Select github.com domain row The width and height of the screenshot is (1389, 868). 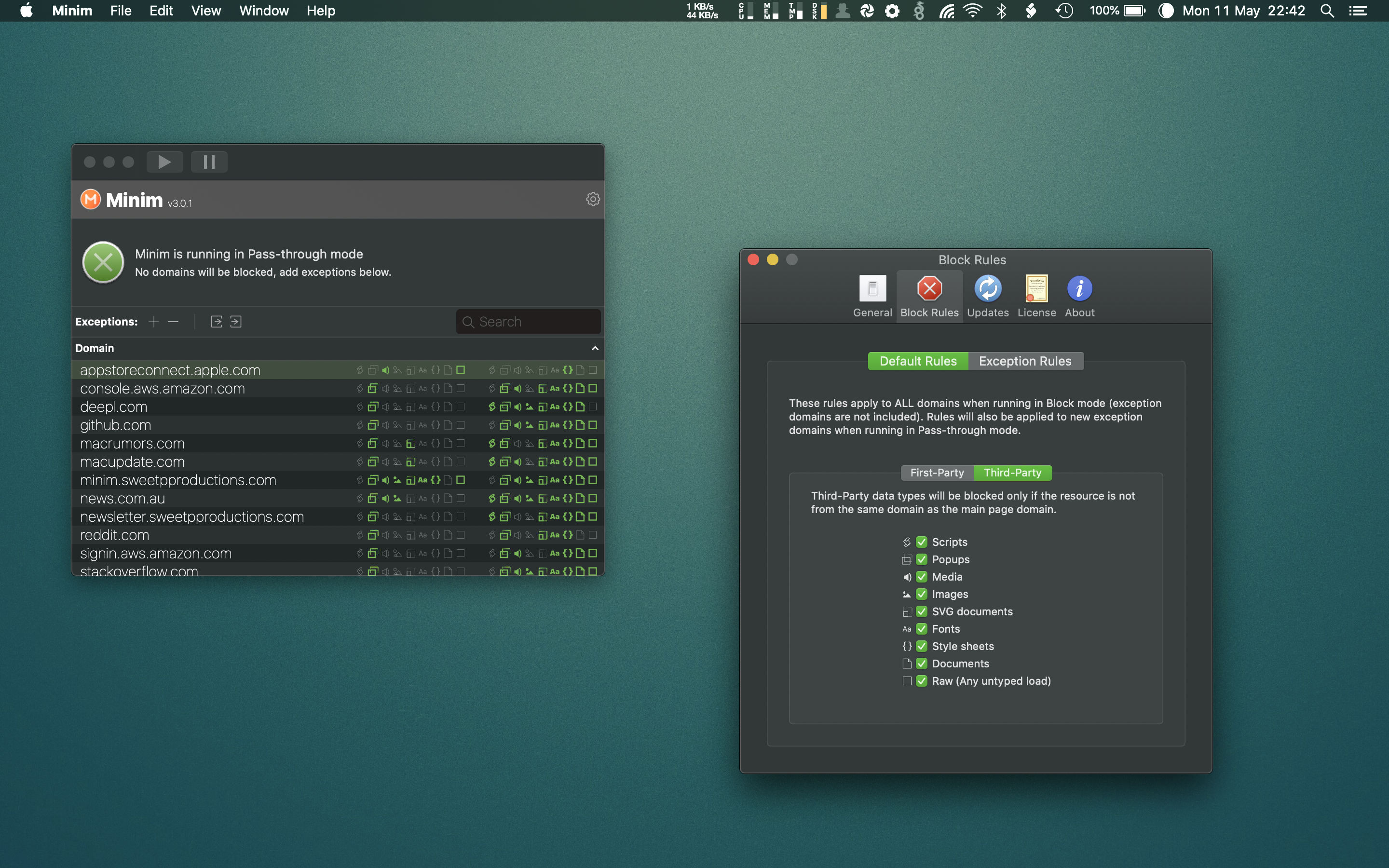point(338,425)
